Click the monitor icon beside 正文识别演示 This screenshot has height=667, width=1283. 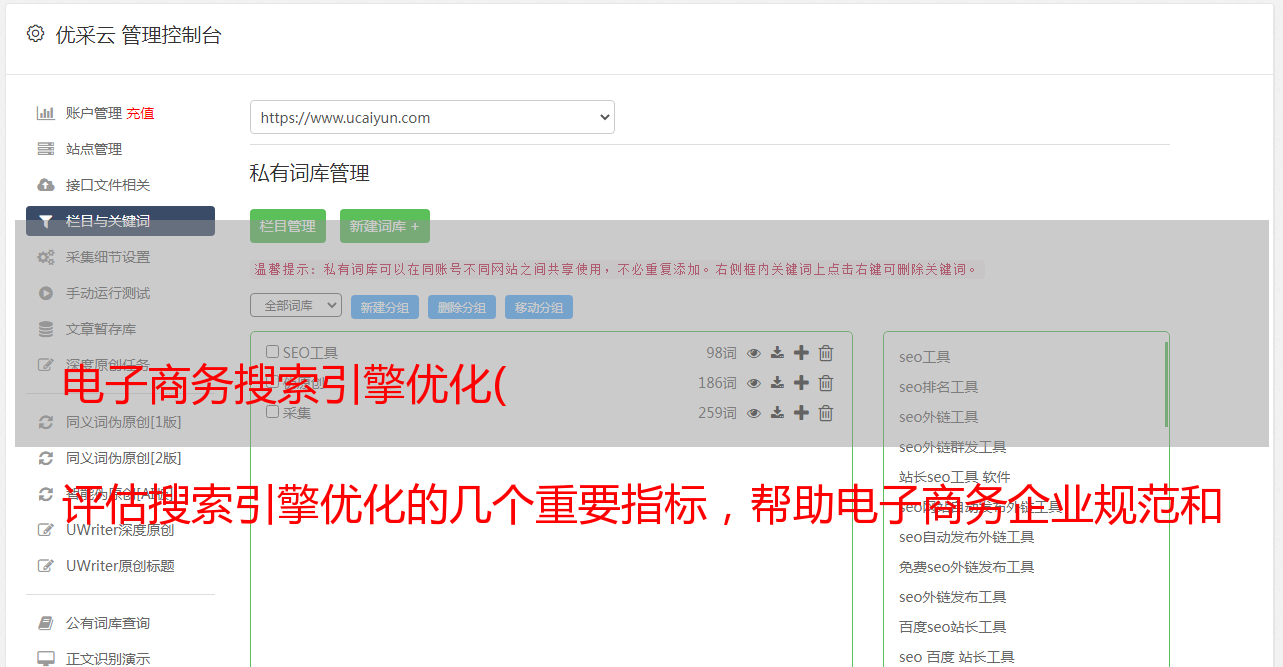coord(46,659)
